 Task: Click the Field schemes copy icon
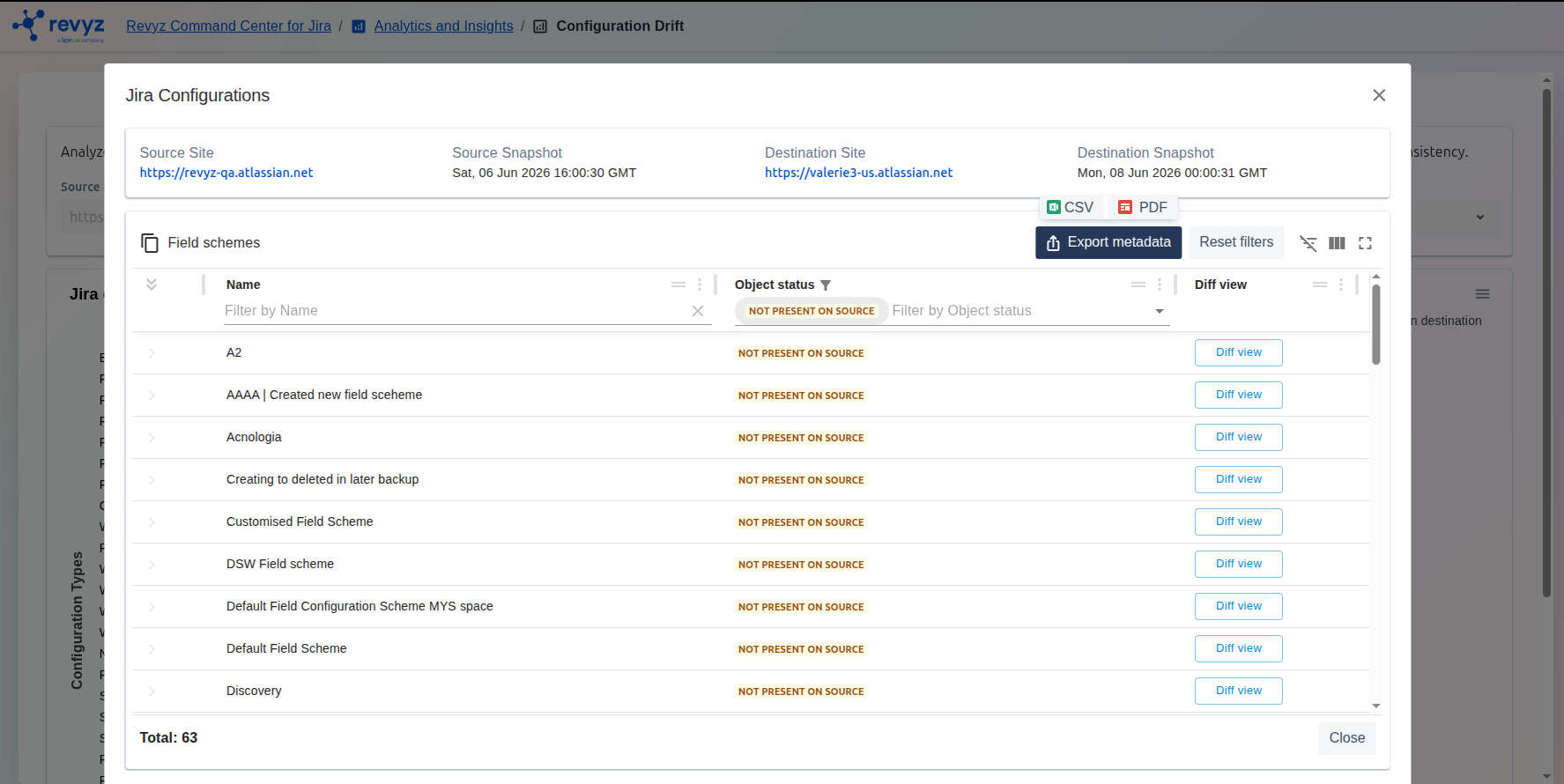150,243
